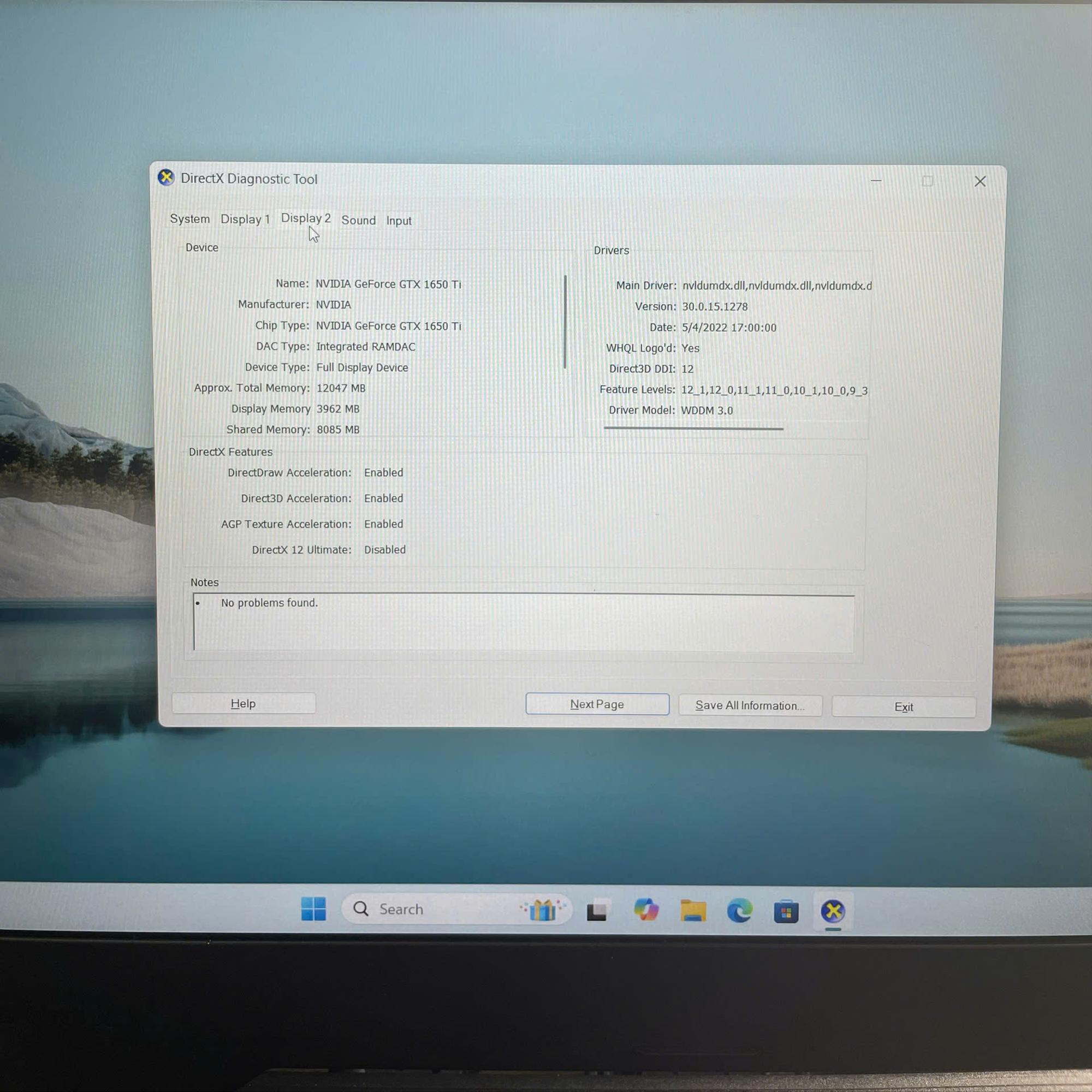Click DirectX 12 Ultimate 'Disabled' value
Screen dimensions: 1092x1092
click(x=385, y=549)
